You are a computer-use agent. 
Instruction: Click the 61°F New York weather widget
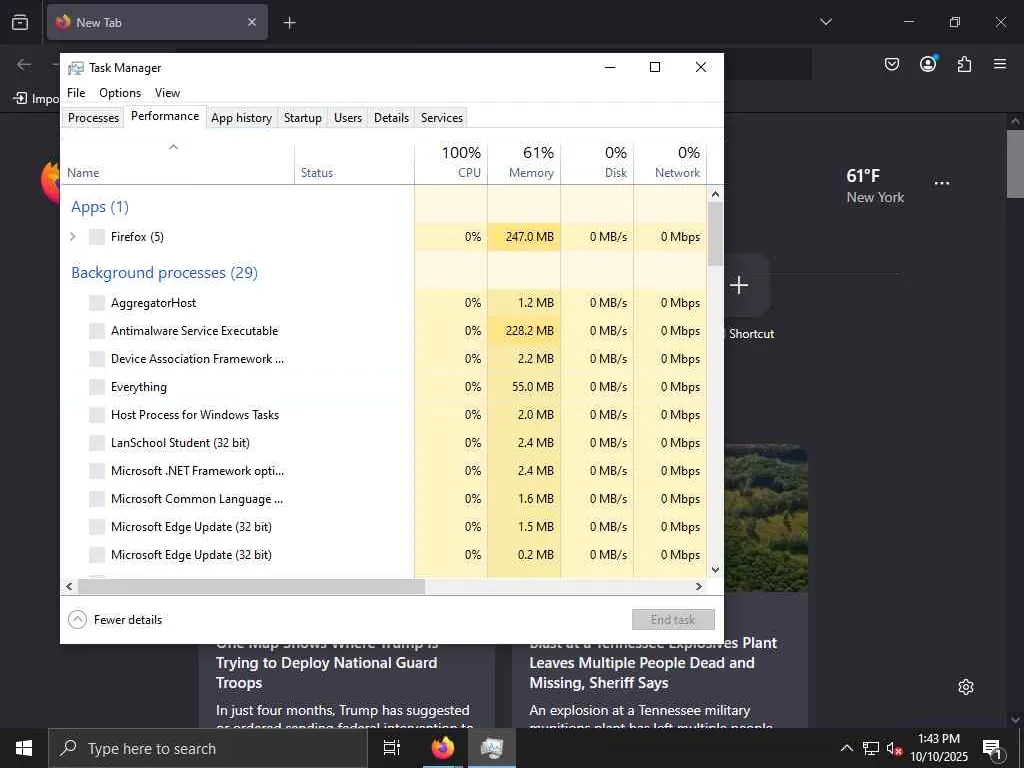click(875, 185)
